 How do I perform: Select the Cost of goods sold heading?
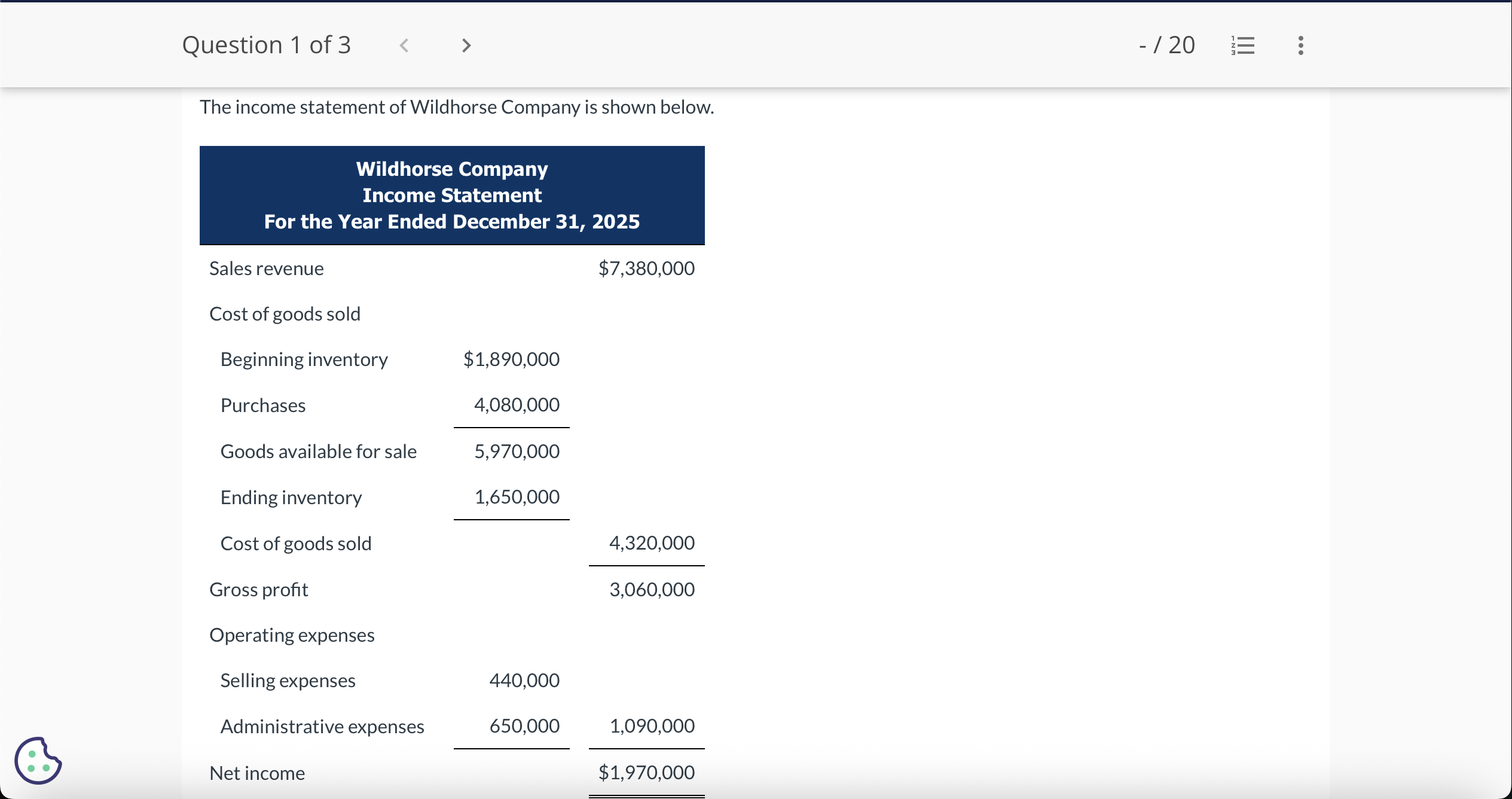point(285,313)
